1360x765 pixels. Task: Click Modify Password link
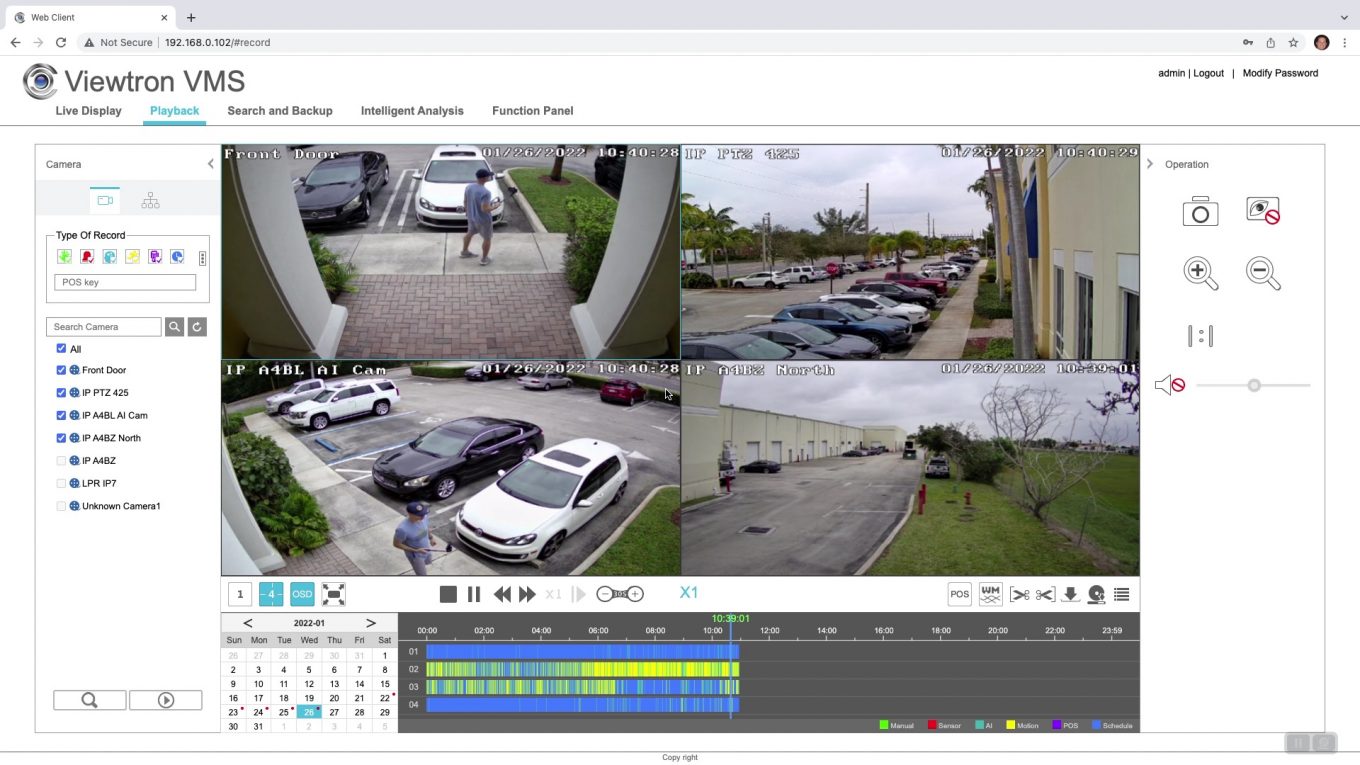1280,73
